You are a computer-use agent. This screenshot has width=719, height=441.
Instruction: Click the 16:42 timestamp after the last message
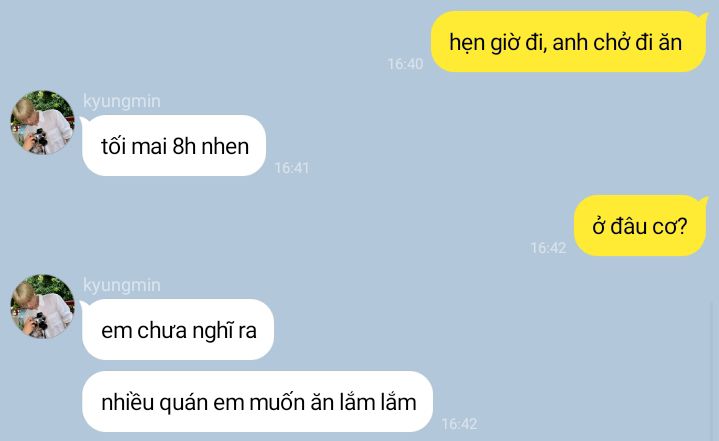tap(459, 424)
